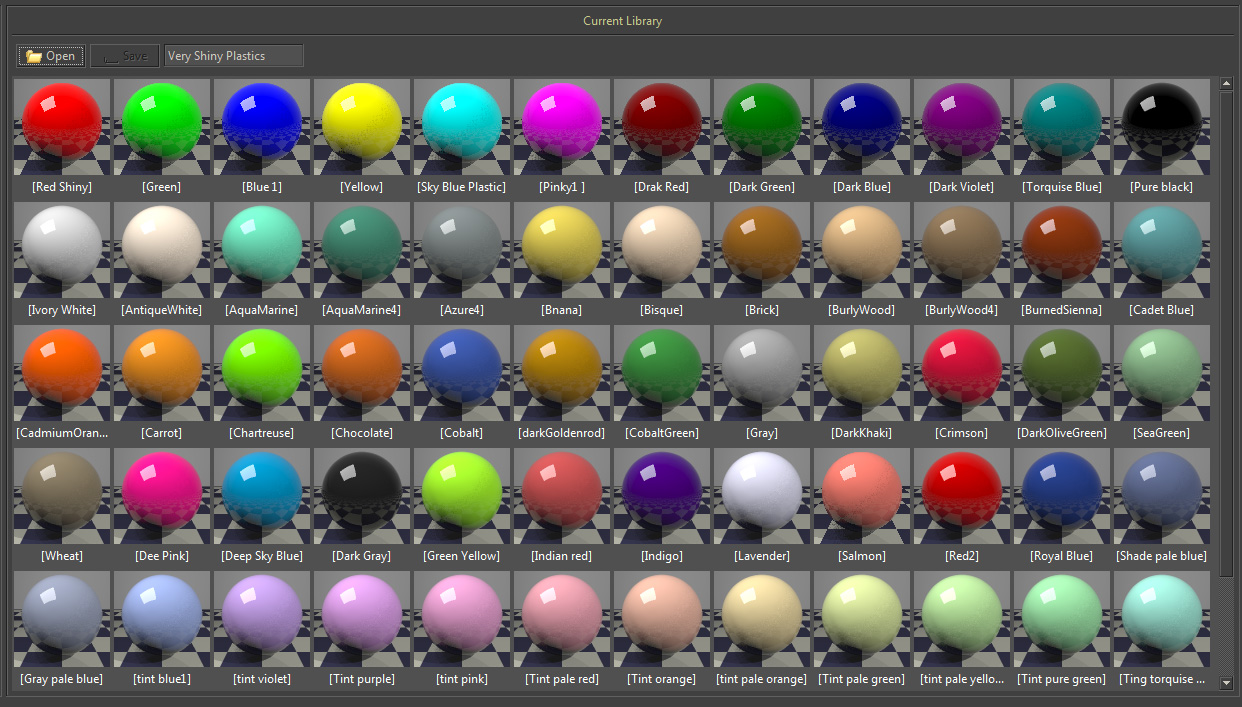Select the Torquise Blue material
The height and width of the screenshot is (707, 1242).
(1062, 127)
